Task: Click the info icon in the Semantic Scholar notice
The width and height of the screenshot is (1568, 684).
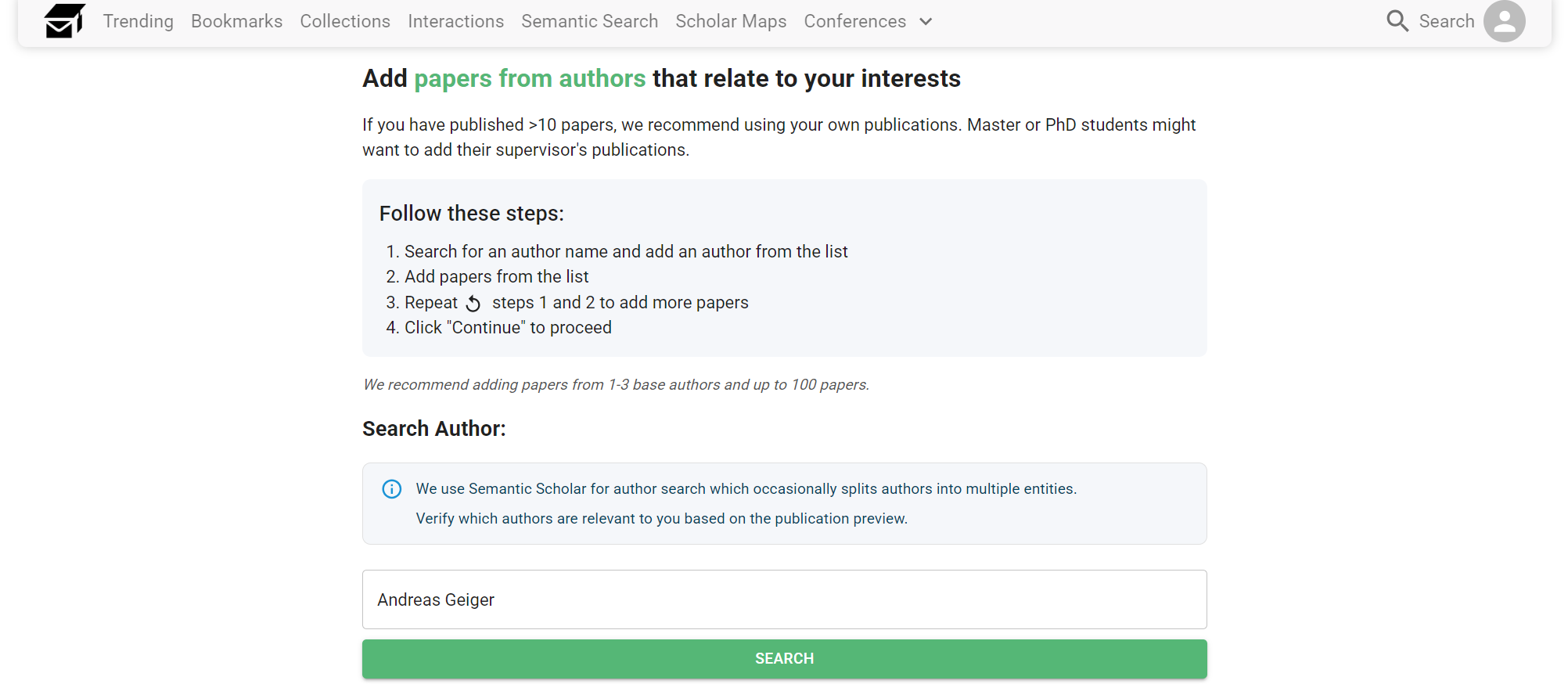Action: [x=392, y=489]
